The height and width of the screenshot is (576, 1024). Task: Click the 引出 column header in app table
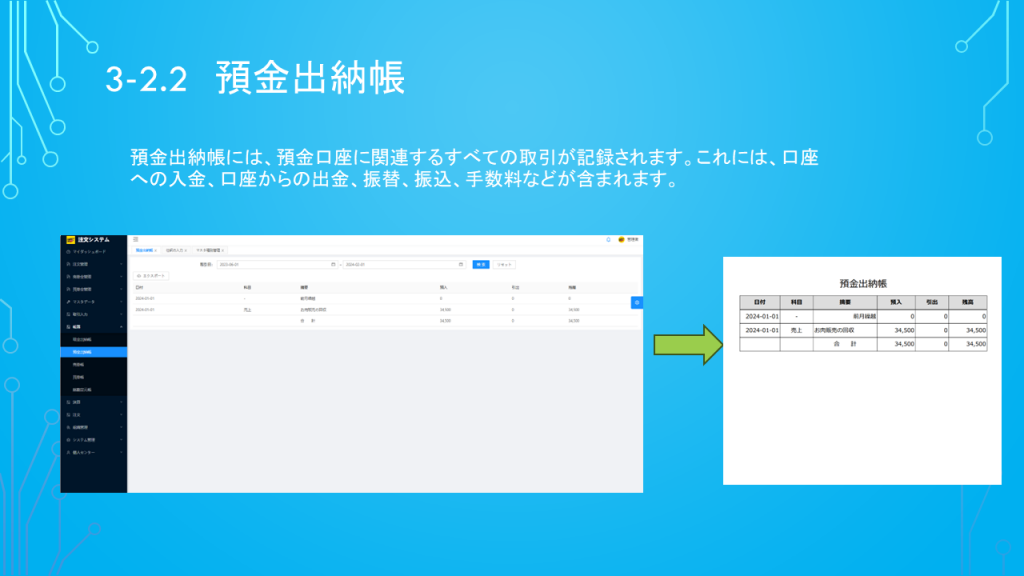pyautogui.click(x=515, y=287)
